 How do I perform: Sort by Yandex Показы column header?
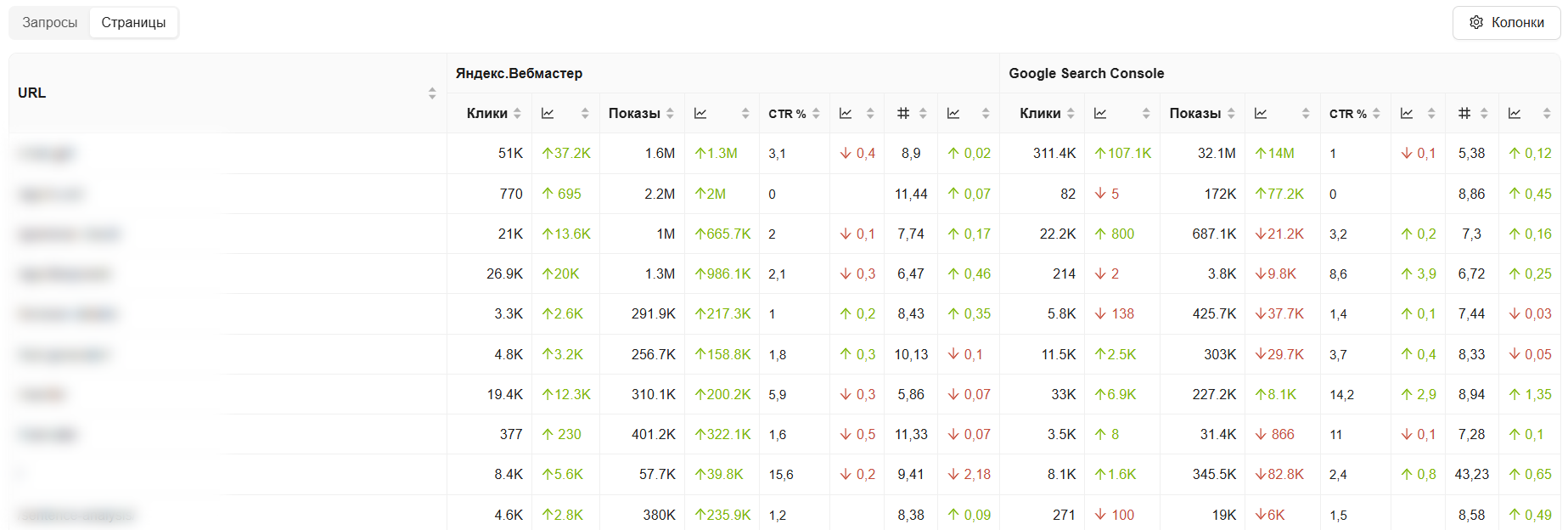tap(634, 114)
